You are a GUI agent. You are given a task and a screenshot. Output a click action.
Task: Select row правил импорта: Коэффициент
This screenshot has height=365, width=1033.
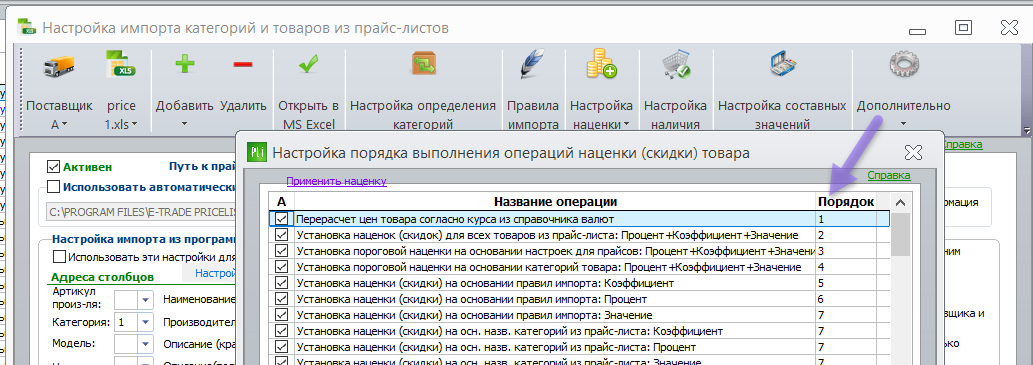(580, 283)
